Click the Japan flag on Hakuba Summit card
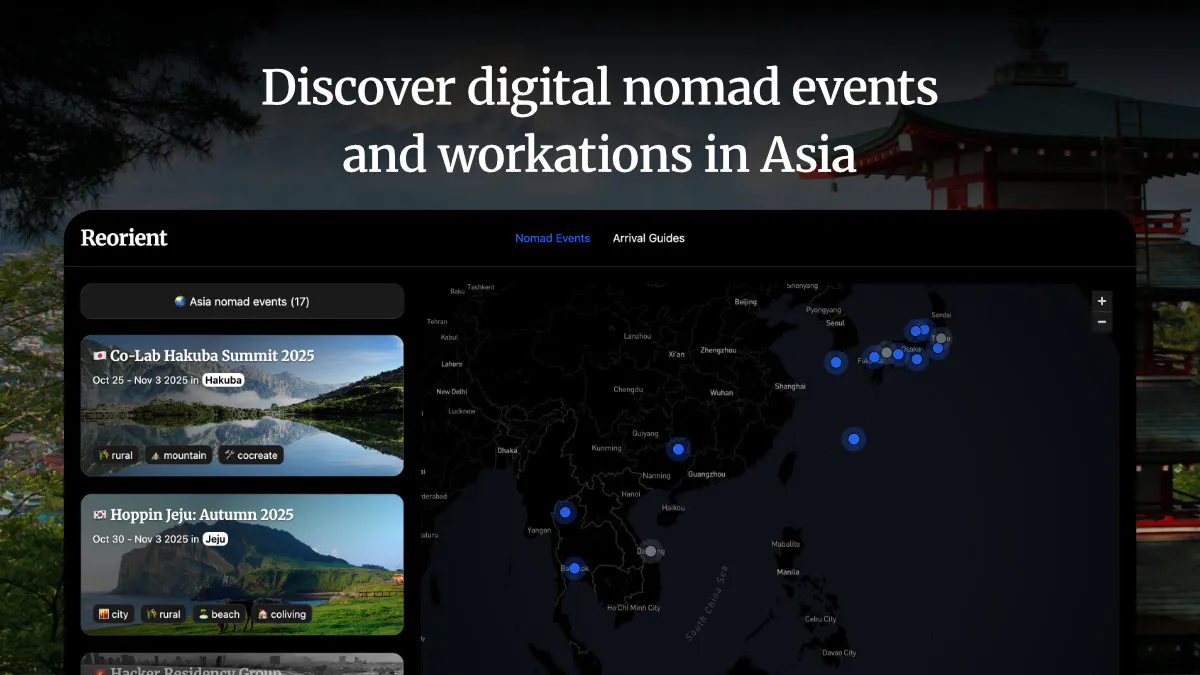The image size is (1200, 675). click(99, 356)
